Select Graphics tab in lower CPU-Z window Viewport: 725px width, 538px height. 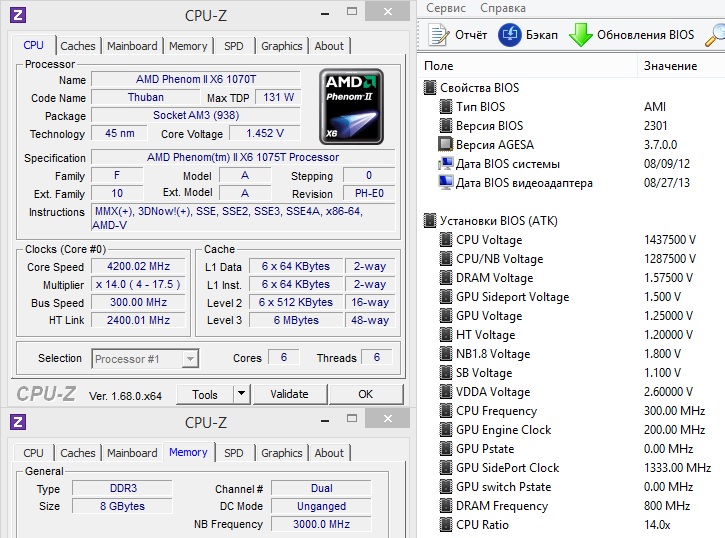pos(282,453)
